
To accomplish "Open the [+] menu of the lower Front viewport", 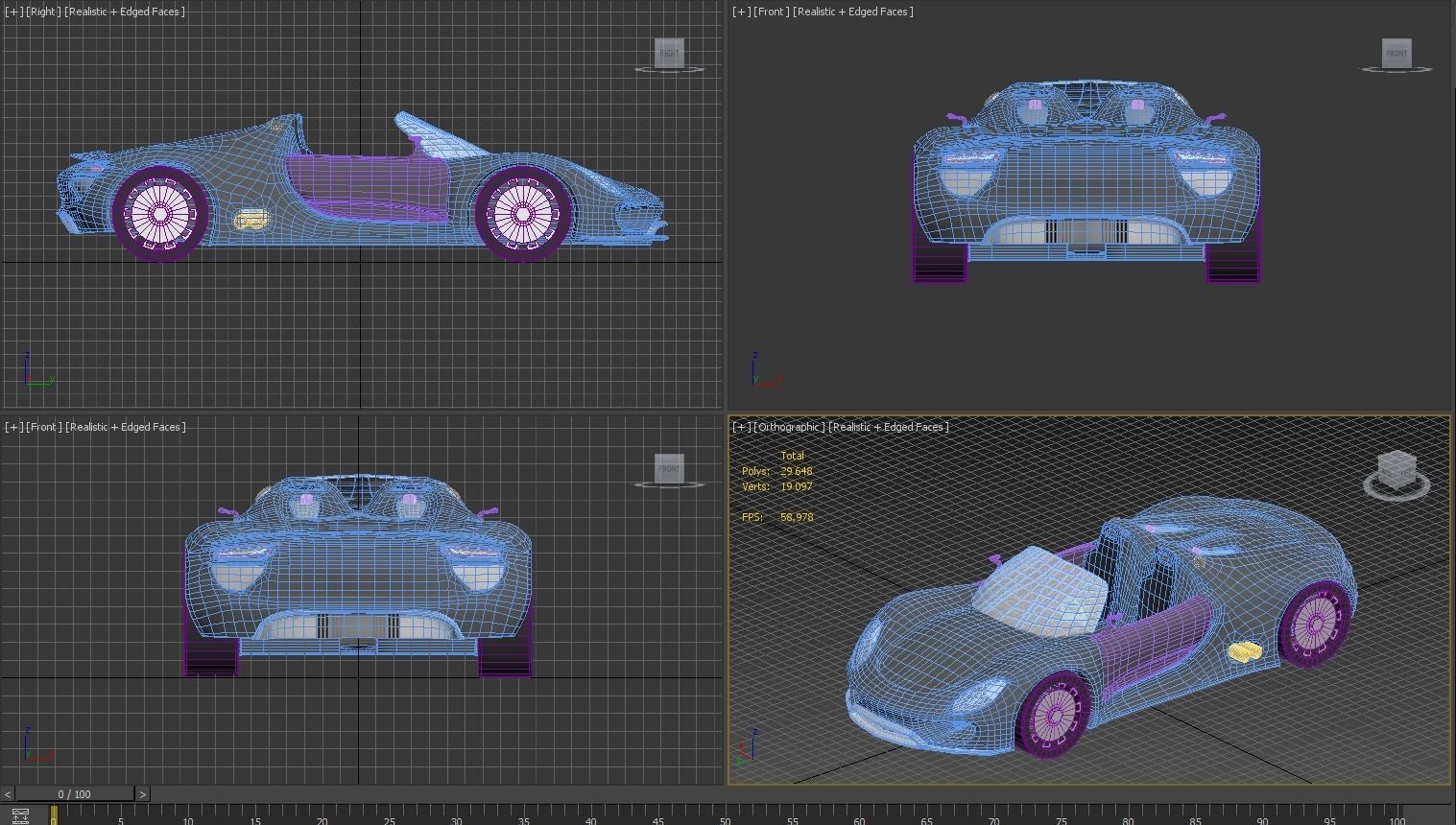I will click(x=14, y=427).
